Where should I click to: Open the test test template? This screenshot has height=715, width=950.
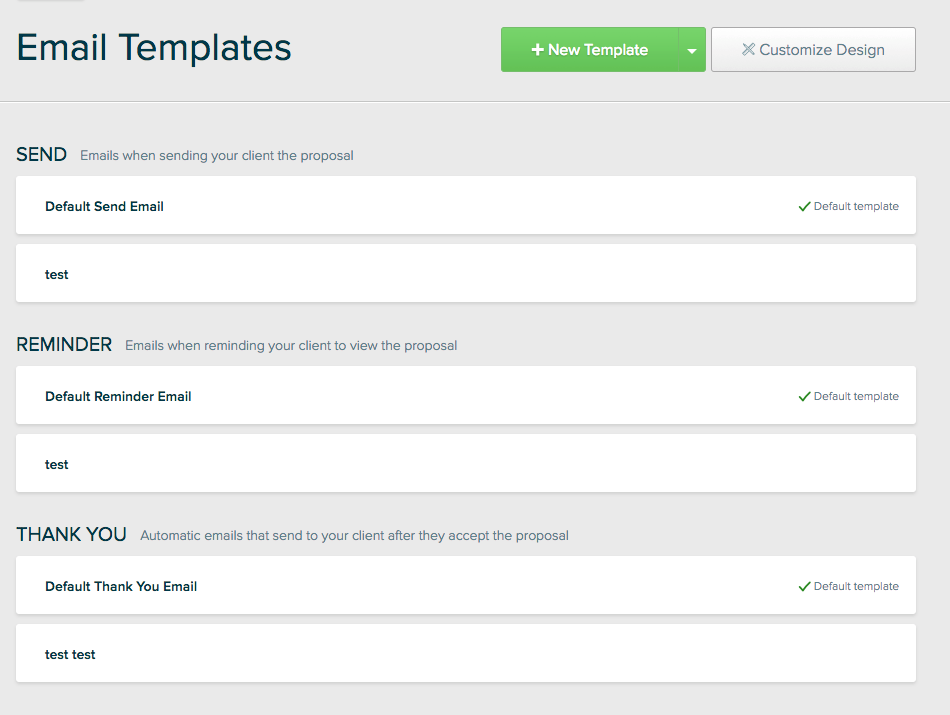465,653
